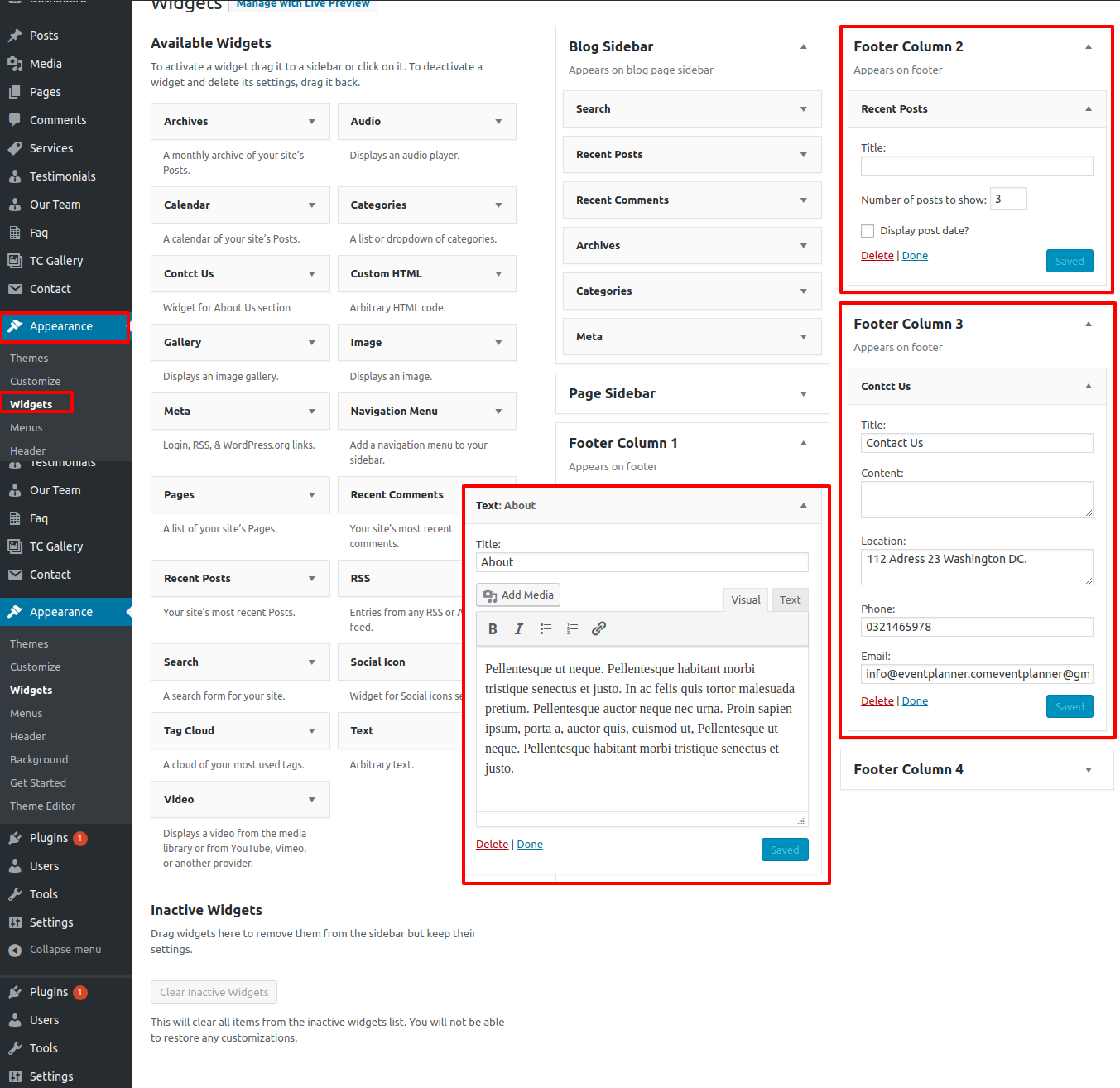Click the Posts pin icon in the sidebar
This screenshot has height=1088, width=1120.
click(x=15, y=36)
